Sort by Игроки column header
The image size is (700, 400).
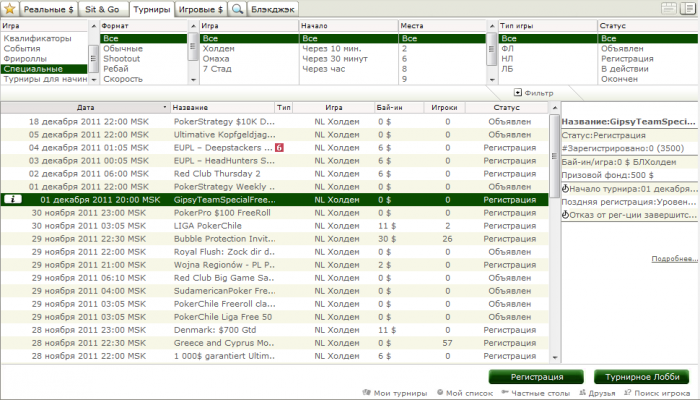click(x=444, y=108)
